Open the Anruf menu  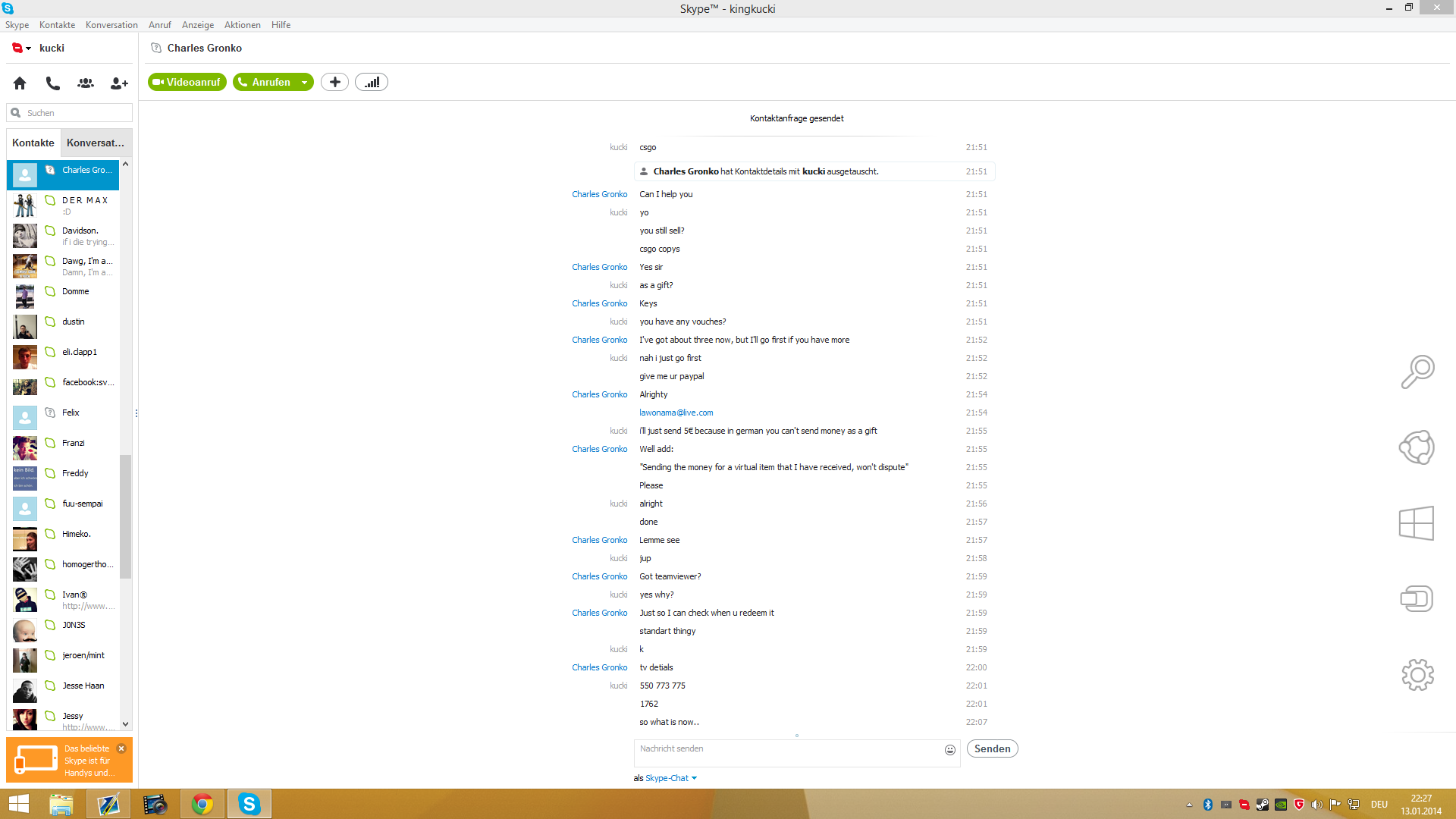(x=160, y=25)
